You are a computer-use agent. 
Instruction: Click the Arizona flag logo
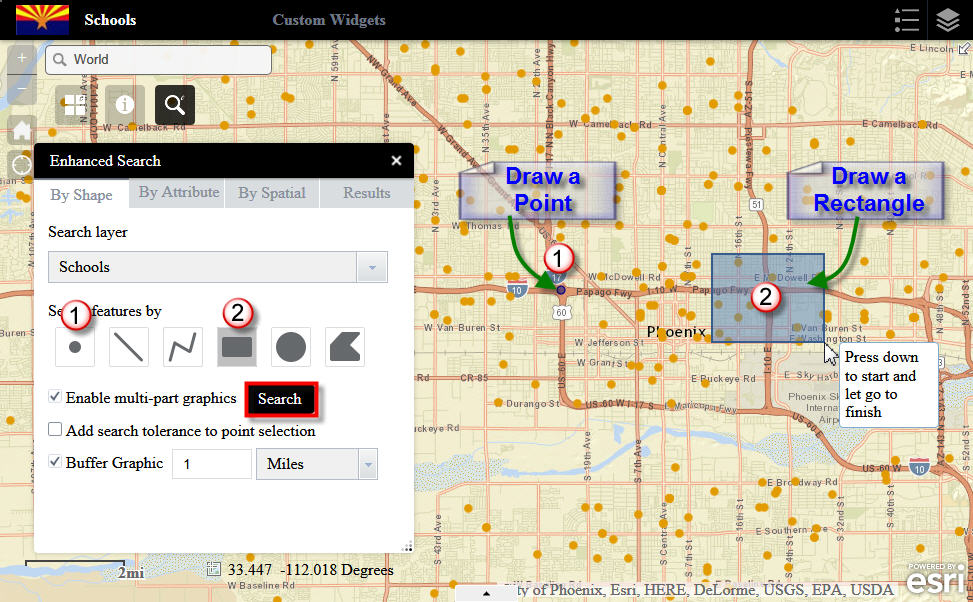coord(42,20)
